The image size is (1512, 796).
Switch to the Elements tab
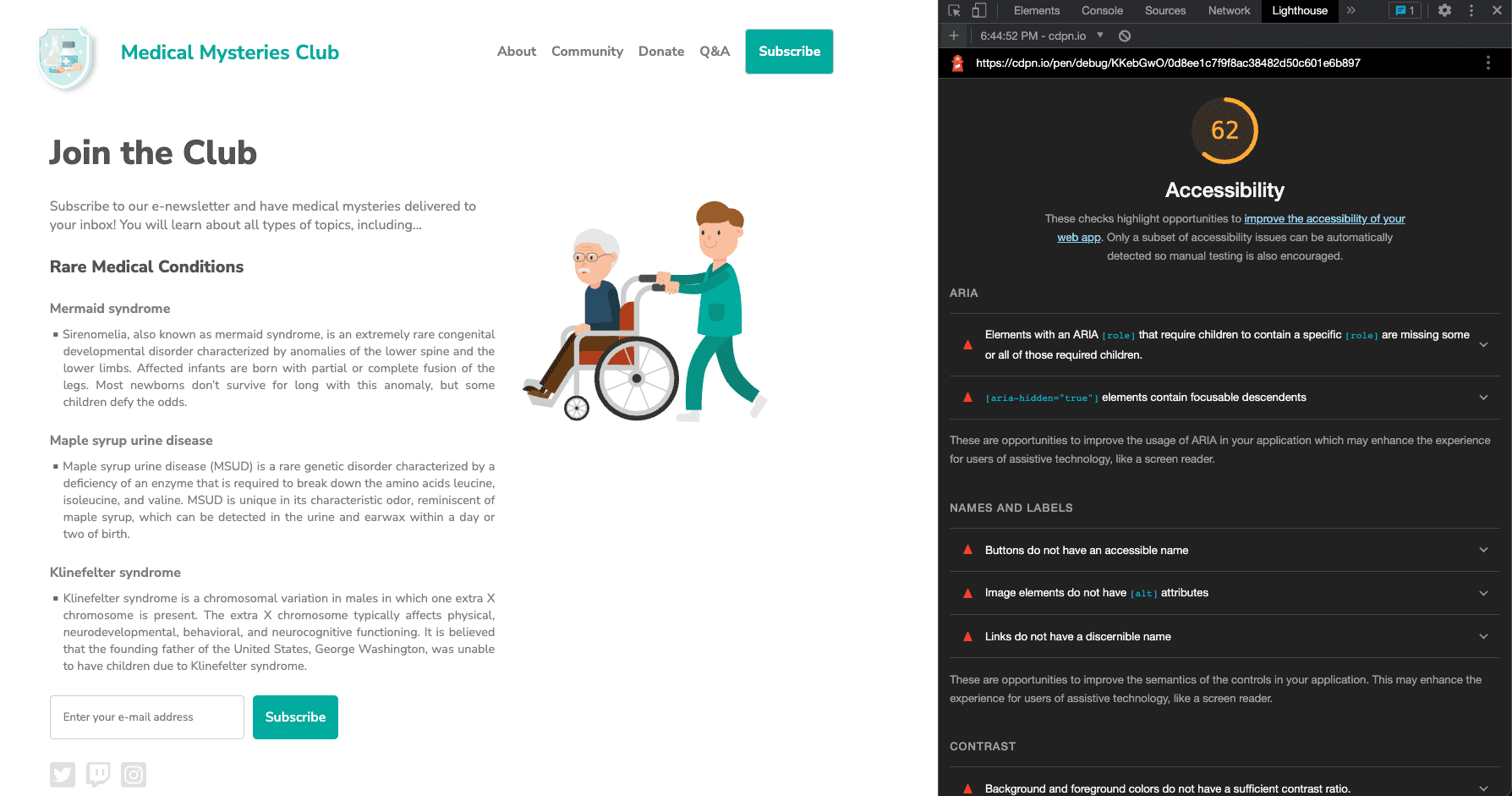pos(1036,11)
